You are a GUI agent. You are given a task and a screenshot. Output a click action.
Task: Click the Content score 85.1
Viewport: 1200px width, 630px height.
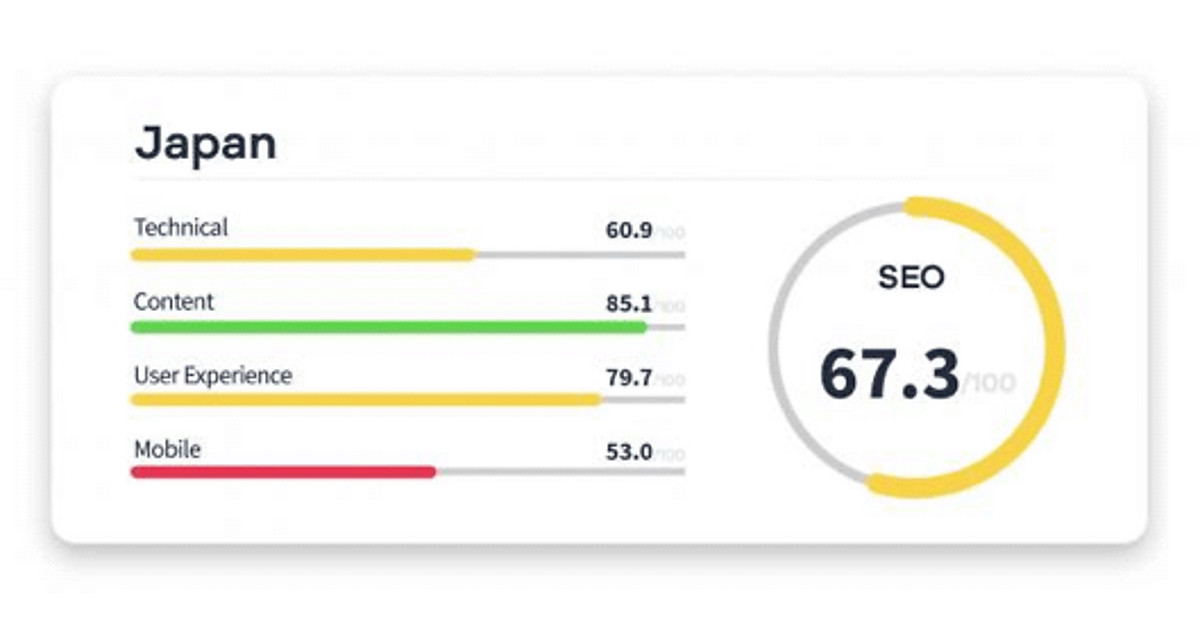(629, 304)
